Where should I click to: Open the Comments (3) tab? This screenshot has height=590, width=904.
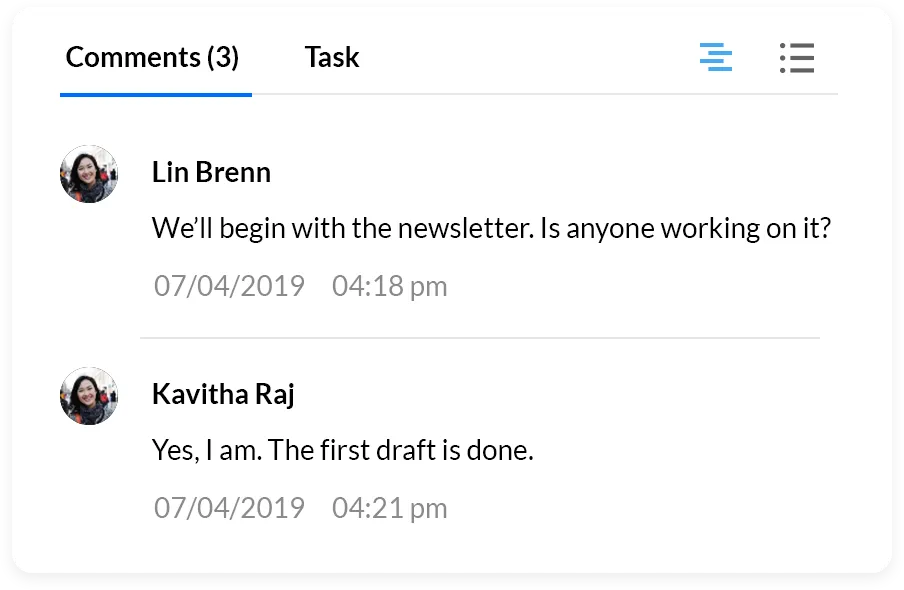click(x=152, y=57)
